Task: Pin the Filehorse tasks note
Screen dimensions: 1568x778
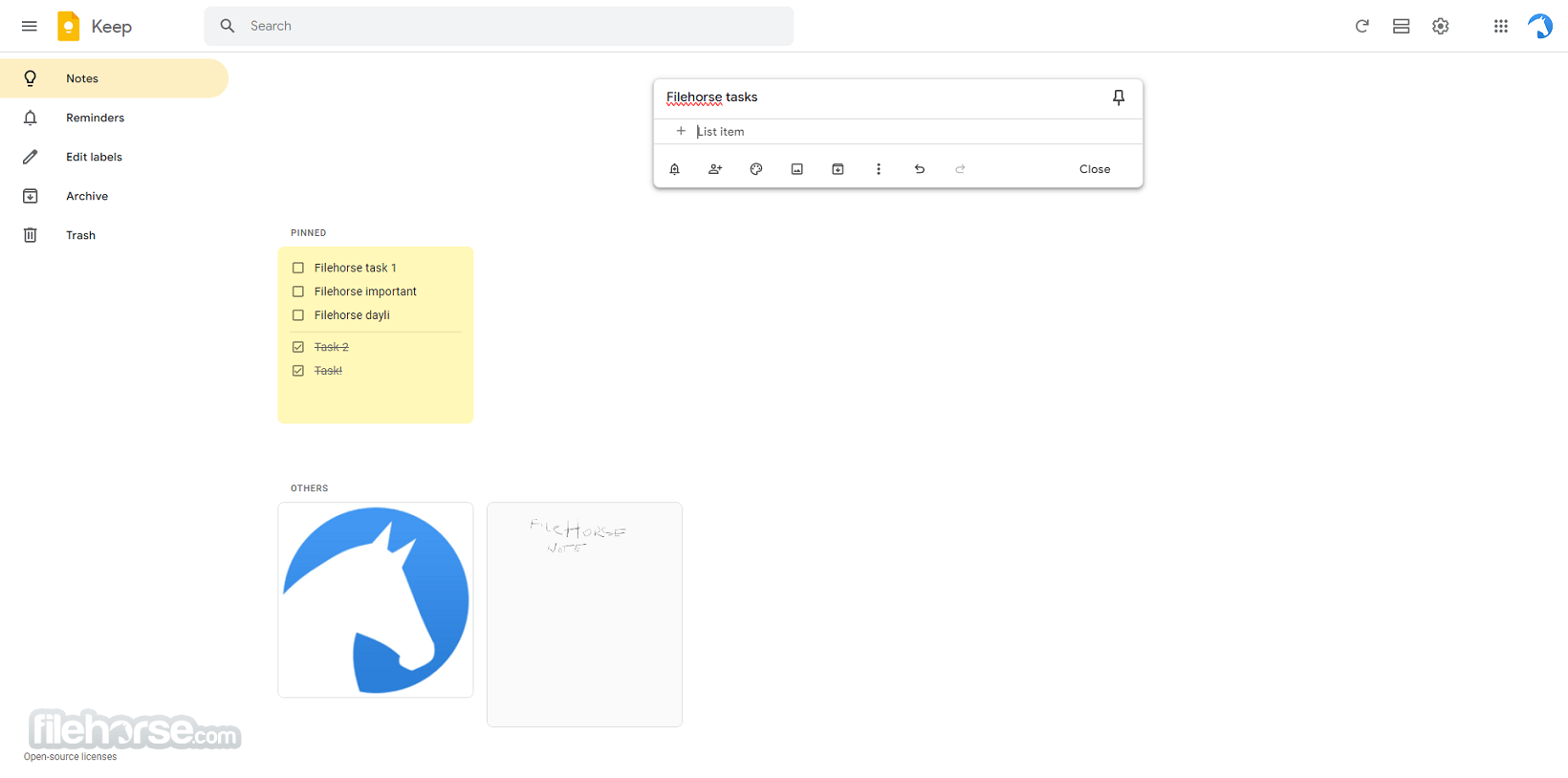Action: pyautogui.click(x=1119, y=97)
